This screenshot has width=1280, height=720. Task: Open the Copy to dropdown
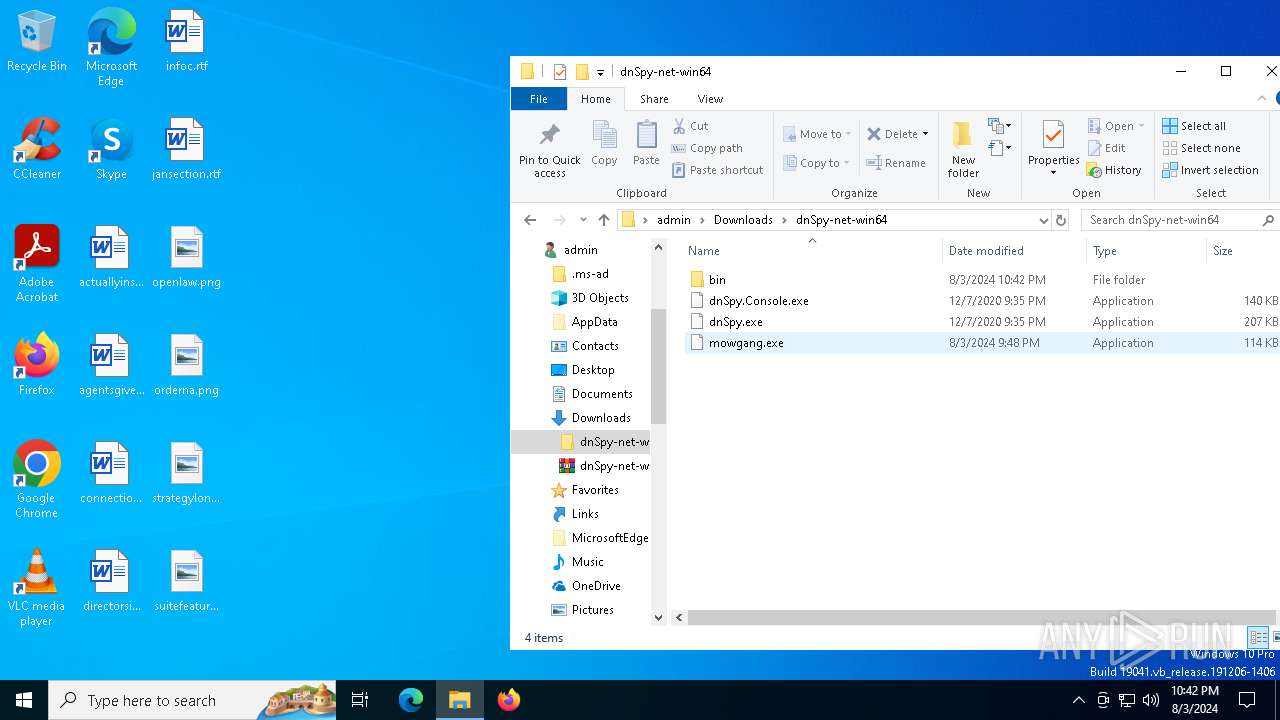click(817, 163)
